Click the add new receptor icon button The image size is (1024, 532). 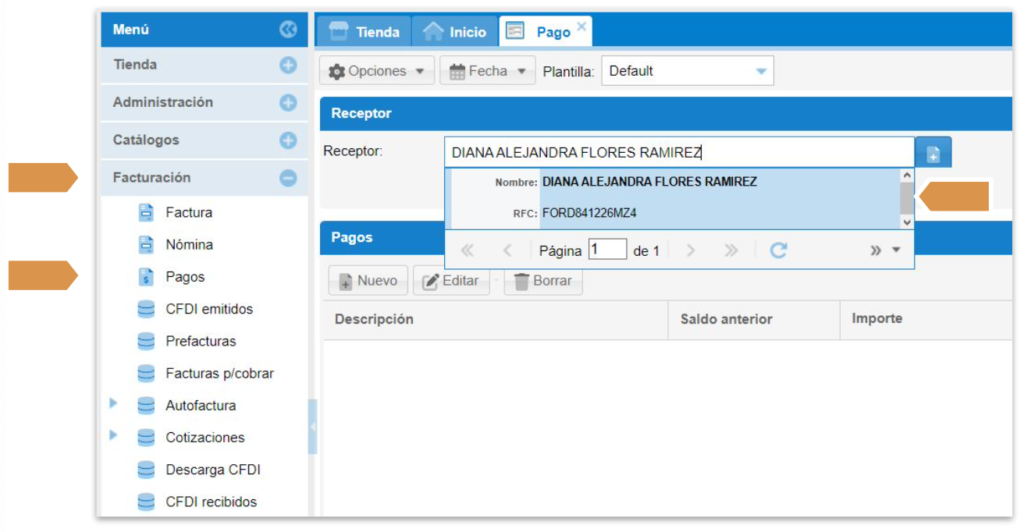933,153
